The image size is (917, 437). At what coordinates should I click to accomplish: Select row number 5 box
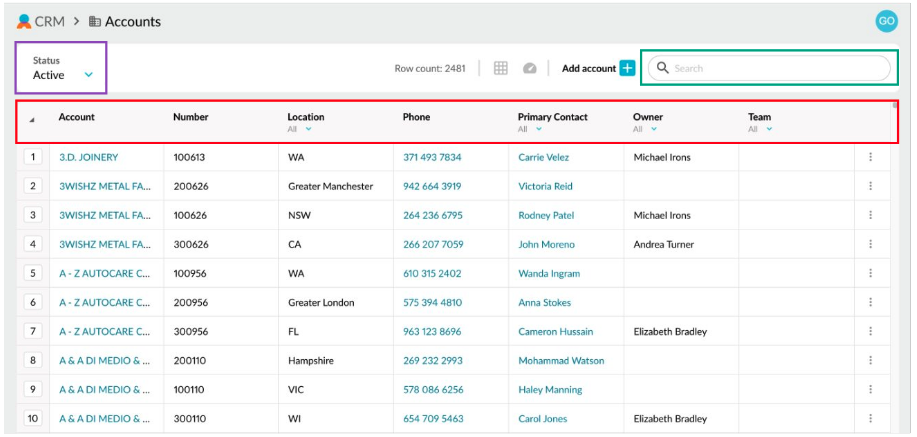coord(32,273)
